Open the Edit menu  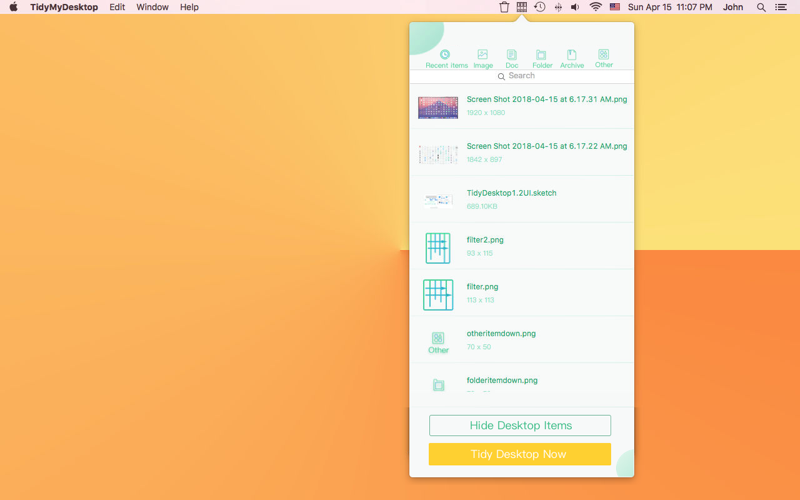point(117,7)
